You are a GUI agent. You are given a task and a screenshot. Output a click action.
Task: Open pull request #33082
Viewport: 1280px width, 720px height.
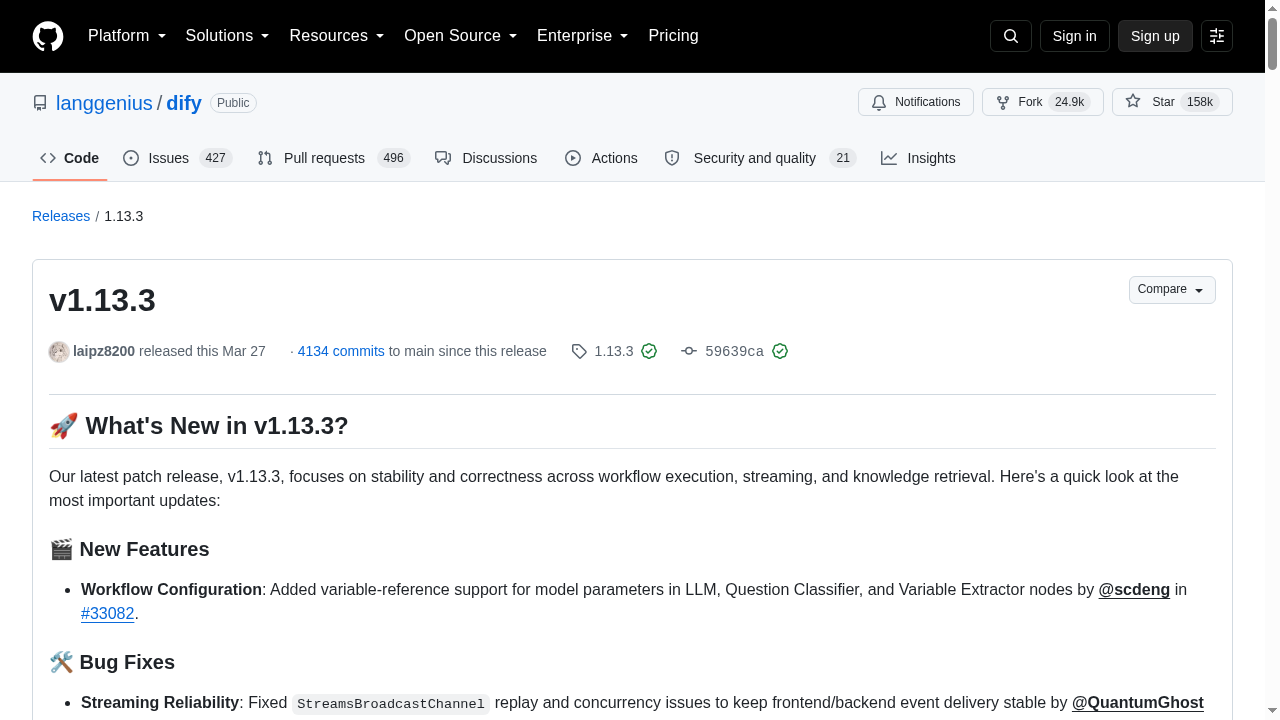pos(108,614)
